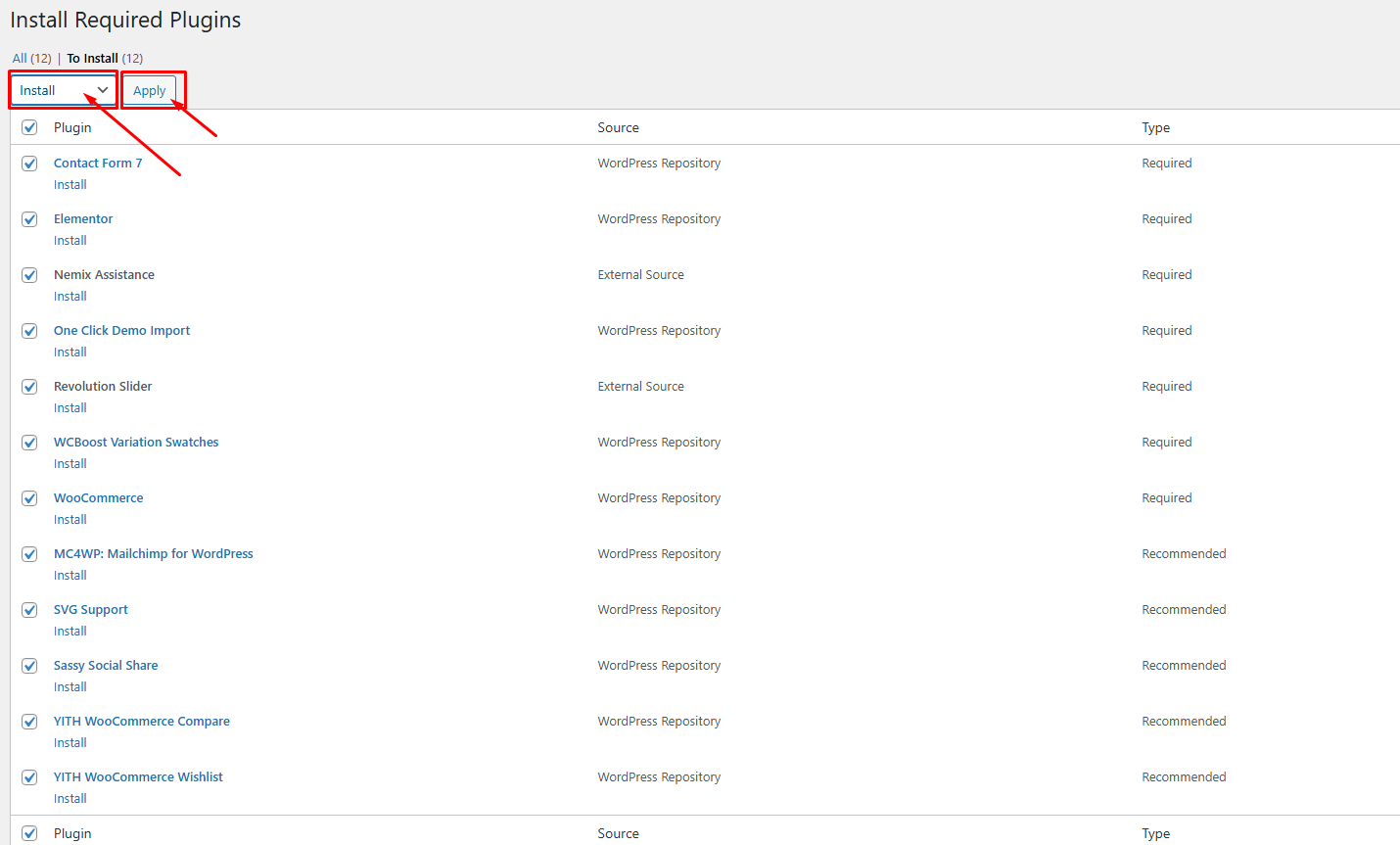Viewport: 1400px width, 845px height.
Task: Click Install under Contact Form 7
Action: (x=70, y=185)
